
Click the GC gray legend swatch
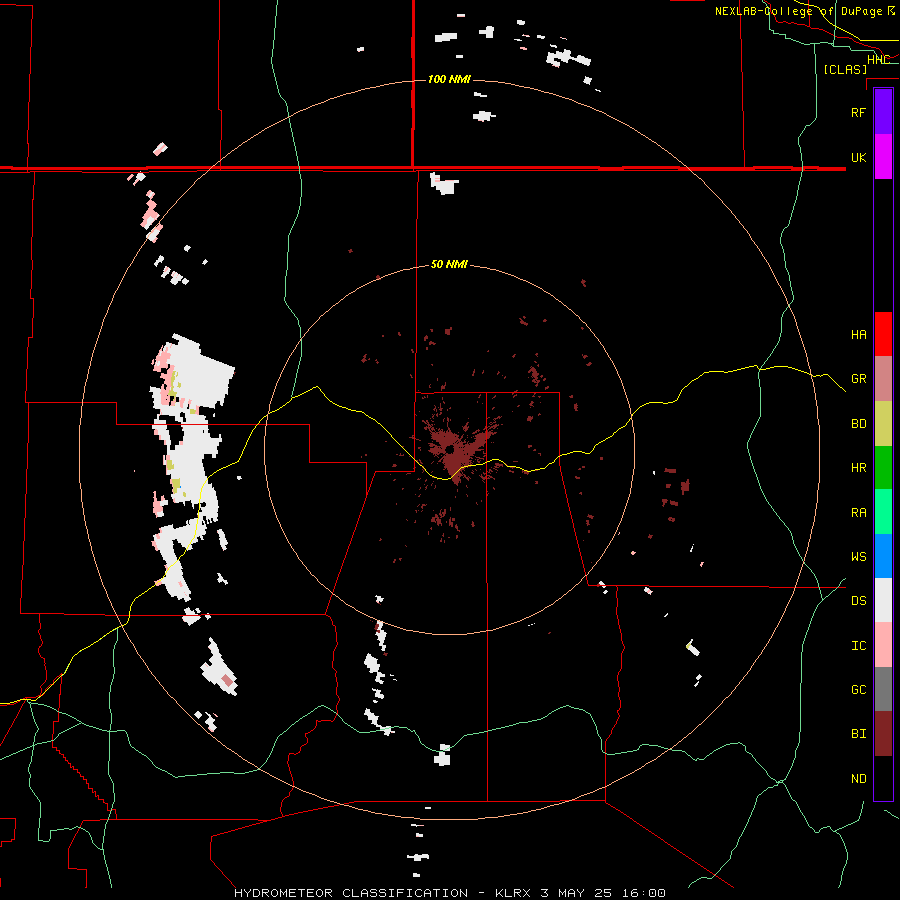(883, 689)
